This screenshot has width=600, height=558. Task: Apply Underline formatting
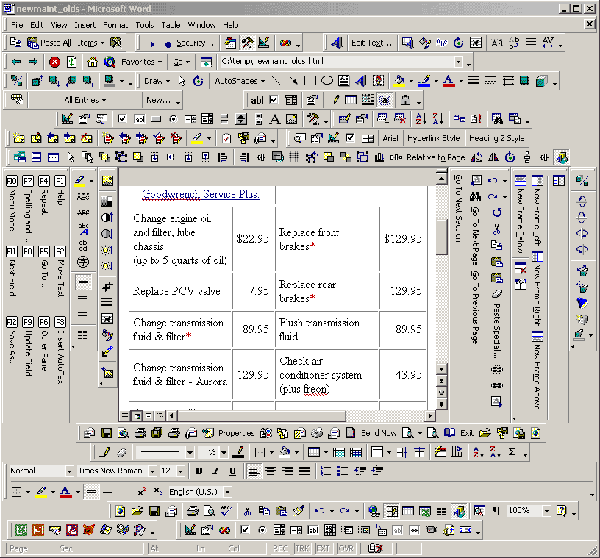click(x=232, y=471)
